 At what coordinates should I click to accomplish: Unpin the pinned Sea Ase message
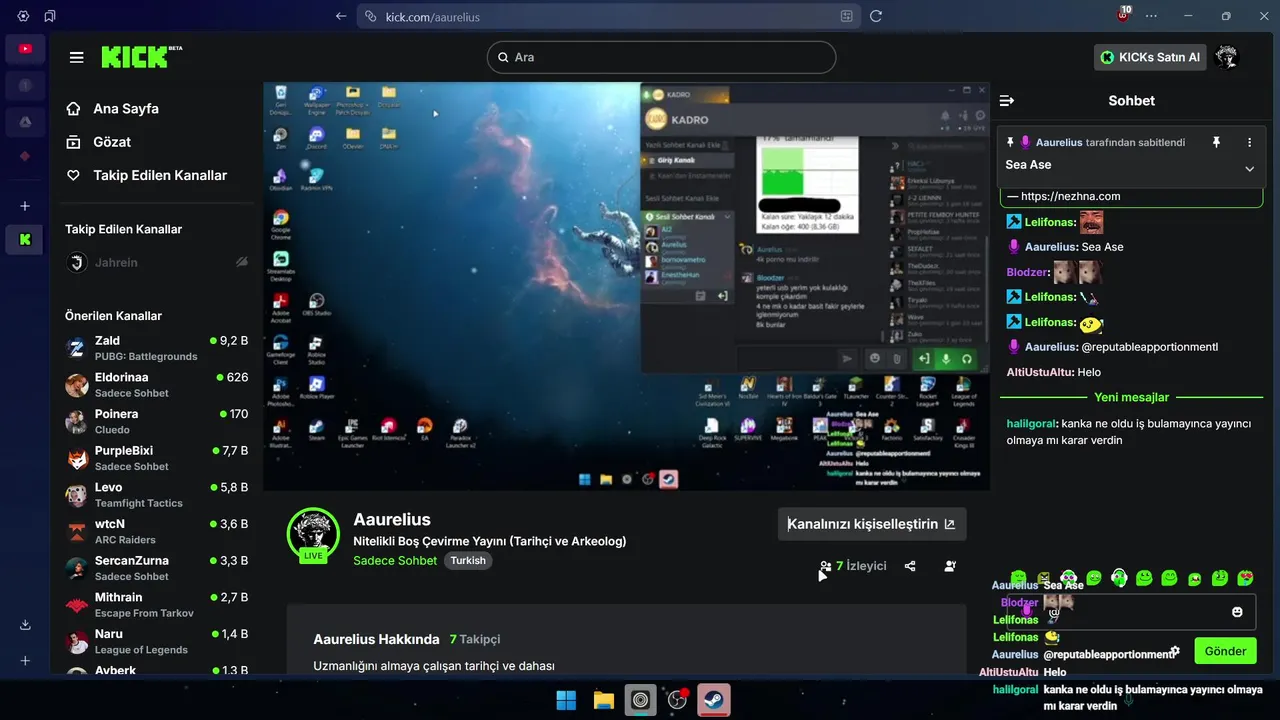pos(1216,143)
